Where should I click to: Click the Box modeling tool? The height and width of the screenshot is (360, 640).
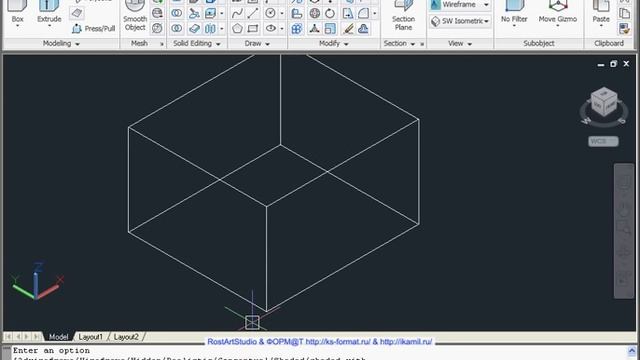tap(17, 13)
